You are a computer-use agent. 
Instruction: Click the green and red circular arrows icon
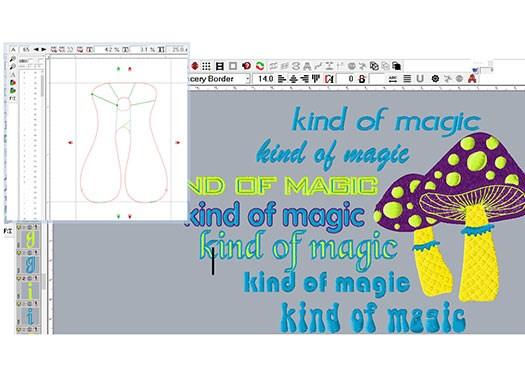tap(260, 66)
